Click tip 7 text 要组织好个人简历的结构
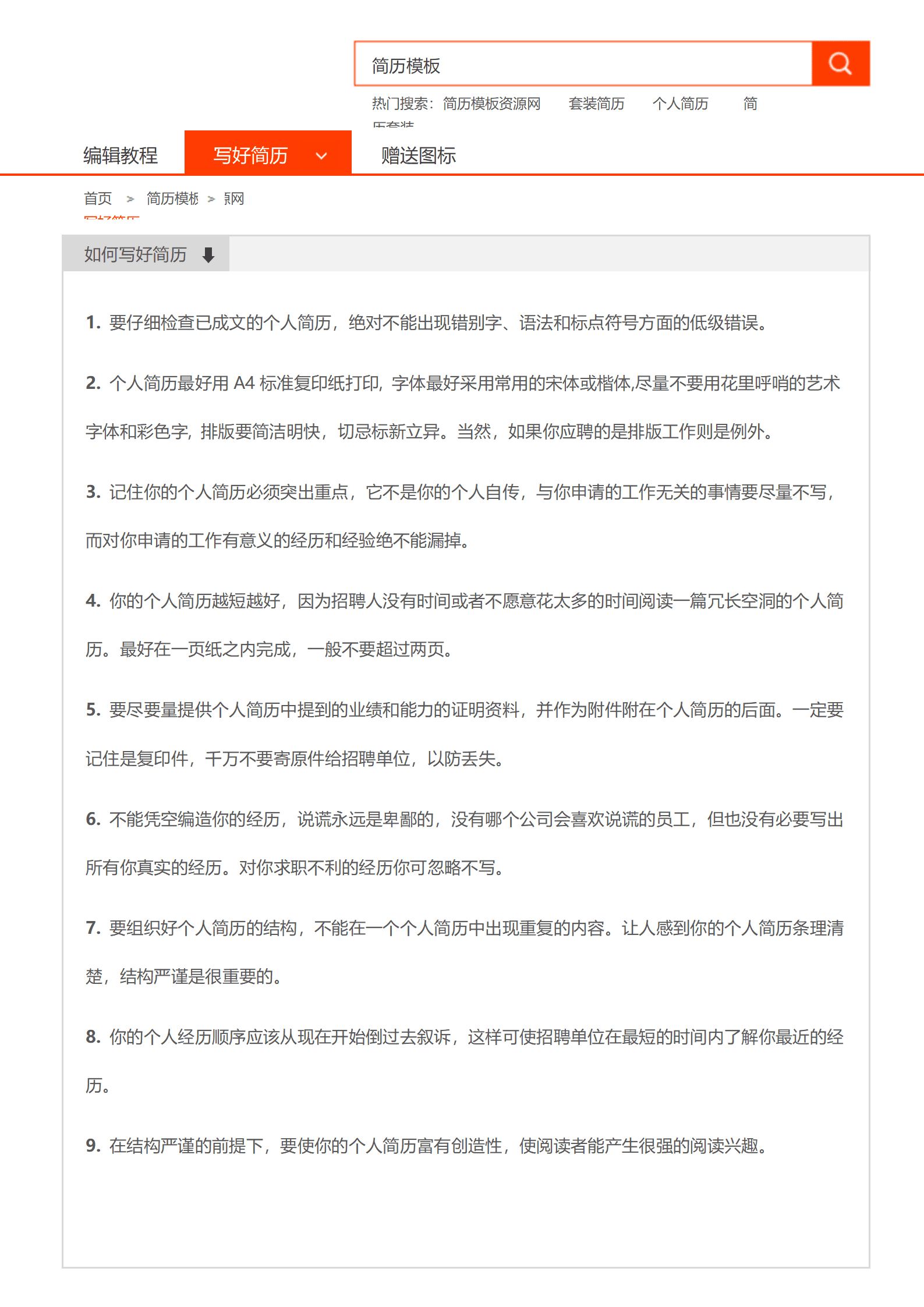 click(203, 928)
